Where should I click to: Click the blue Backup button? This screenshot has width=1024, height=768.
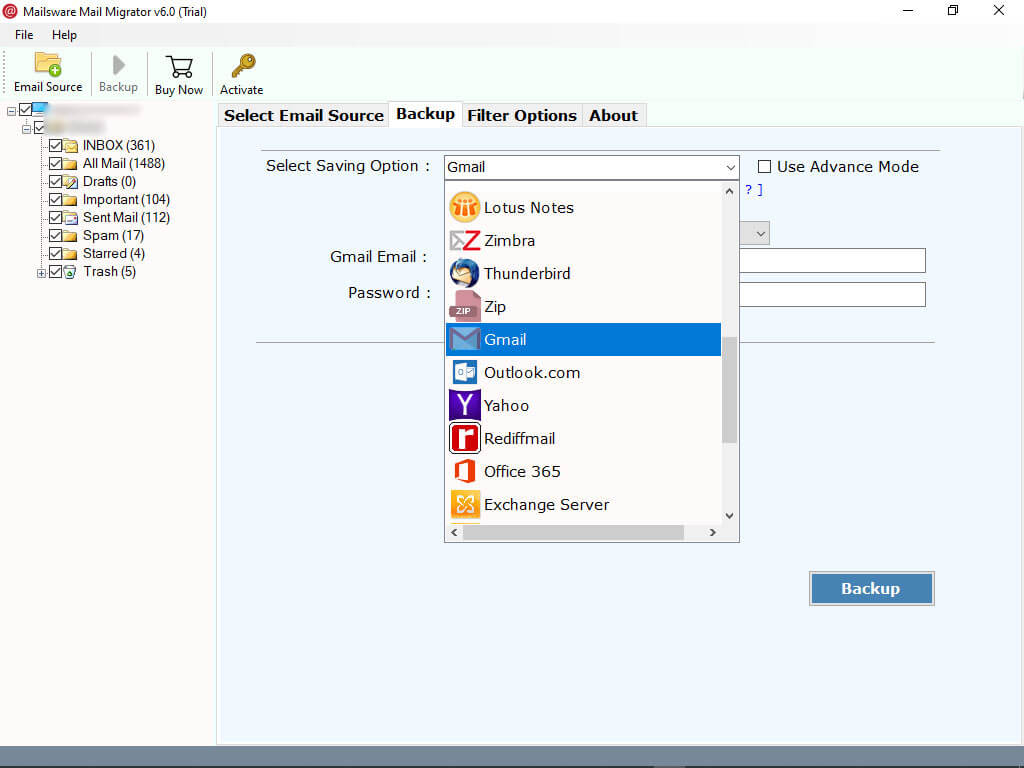(870, 588)
